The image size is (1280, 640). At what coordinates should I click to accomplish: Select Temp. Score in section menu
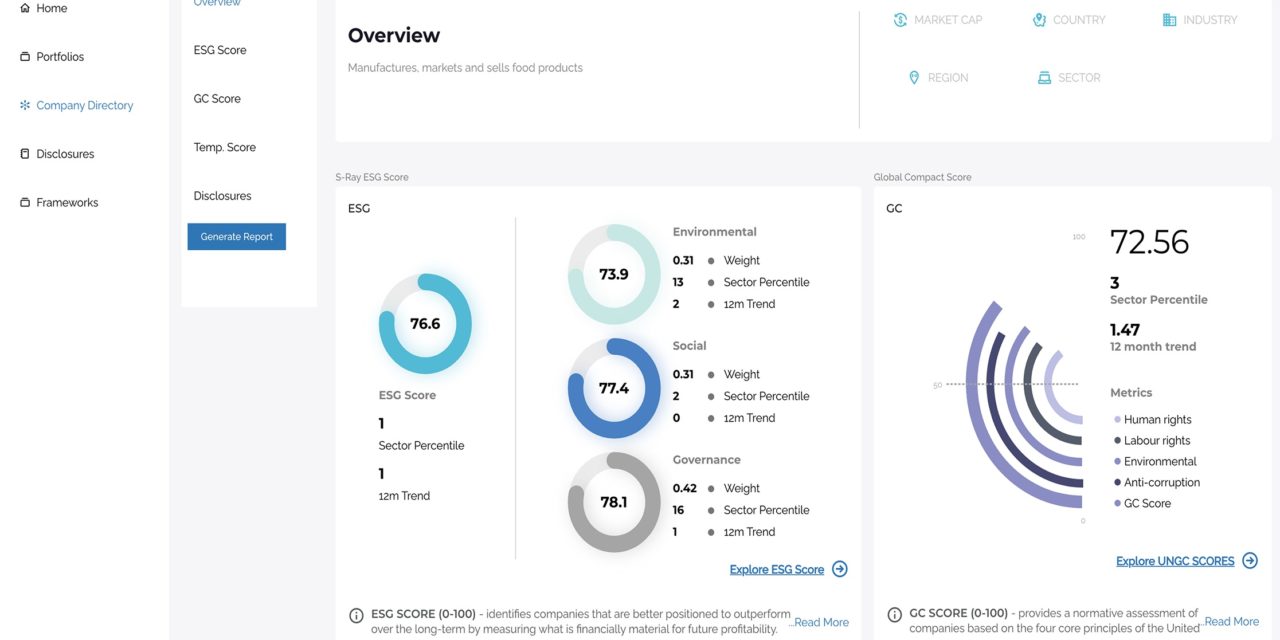tap(225, 148)
